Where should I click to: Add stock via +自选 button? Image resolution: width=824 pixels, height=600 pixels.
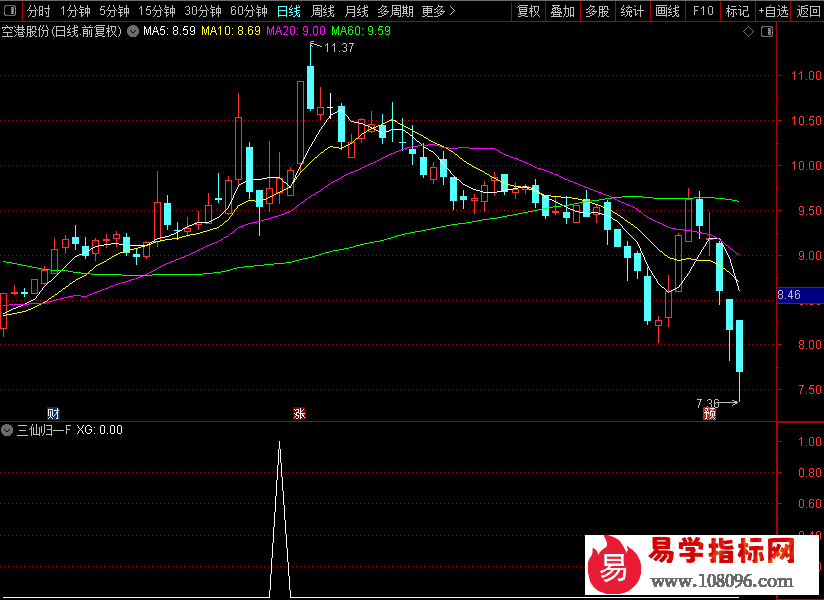click(774, 11)
